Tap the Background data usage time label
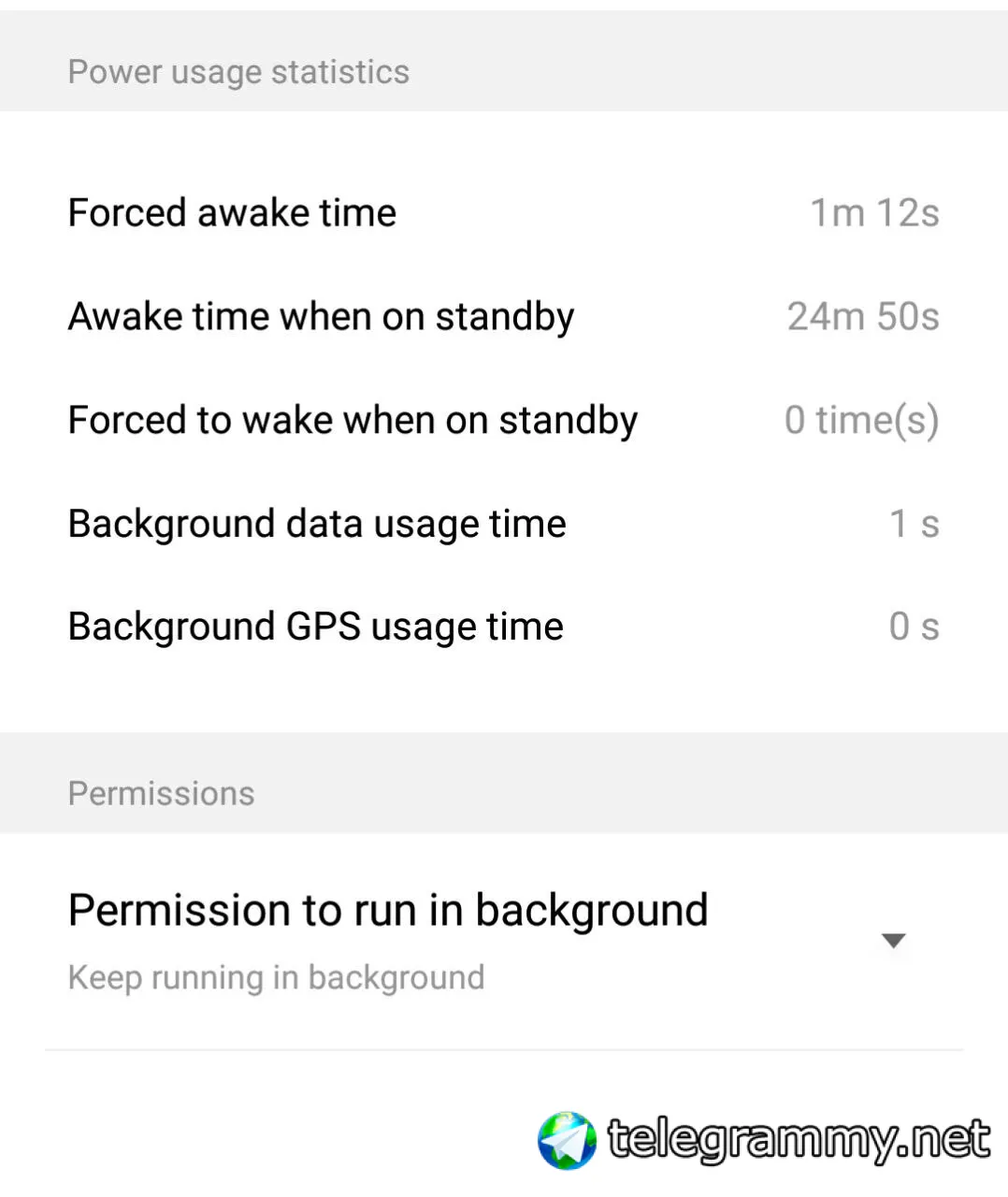Screen dimensions: 1008x1197 pyautogui.click(x=317, y=524)
